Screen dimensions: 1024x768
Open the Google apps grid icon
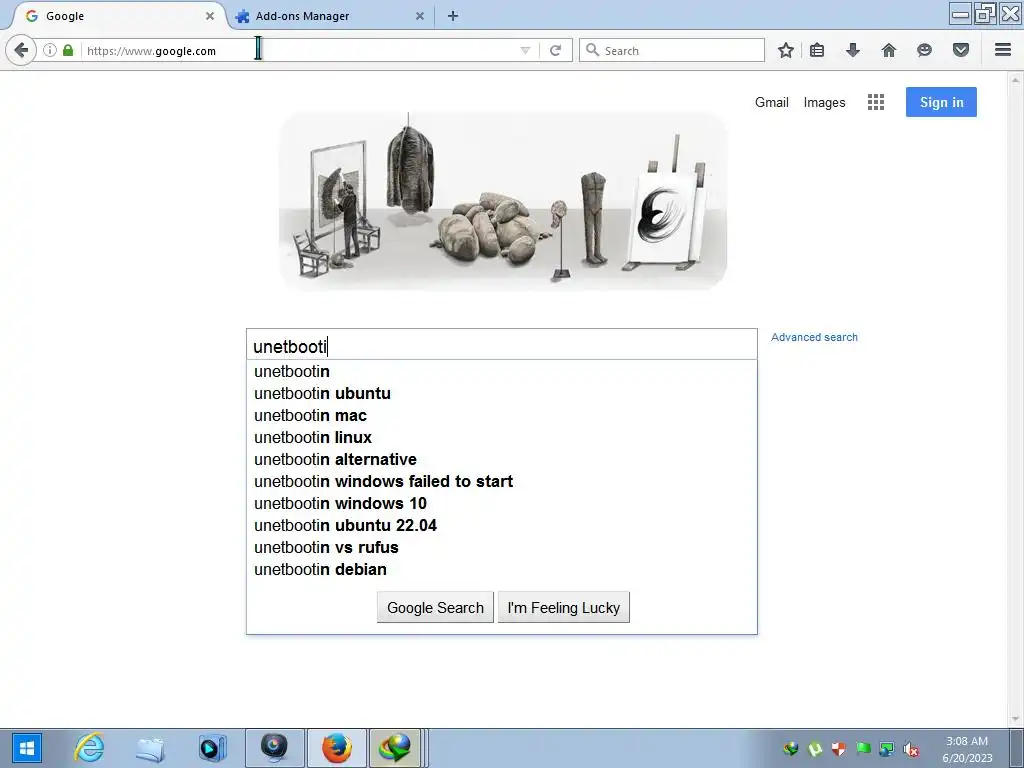point(876,102)
